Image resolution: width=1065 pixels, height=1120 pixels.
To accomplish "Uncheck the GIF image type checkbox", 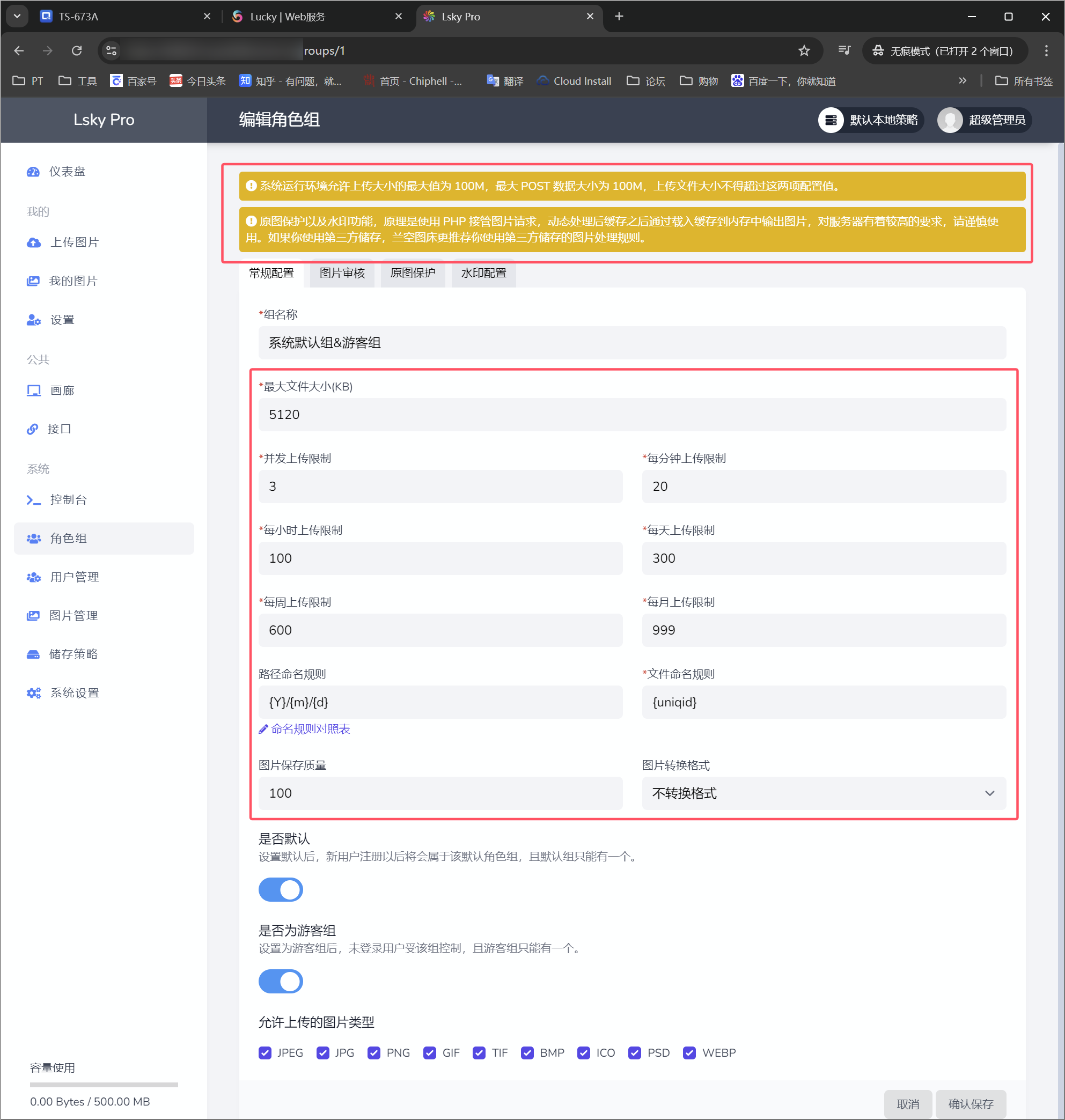I will pos(430,1053).
